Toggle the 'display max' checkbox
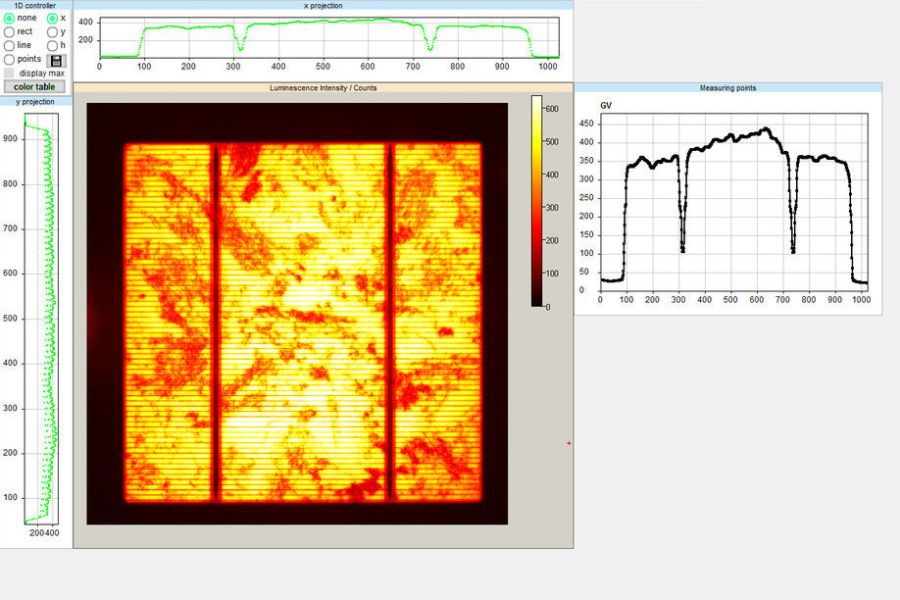The height and width of the screenshot is (600, 900). (x=10, y=73)
